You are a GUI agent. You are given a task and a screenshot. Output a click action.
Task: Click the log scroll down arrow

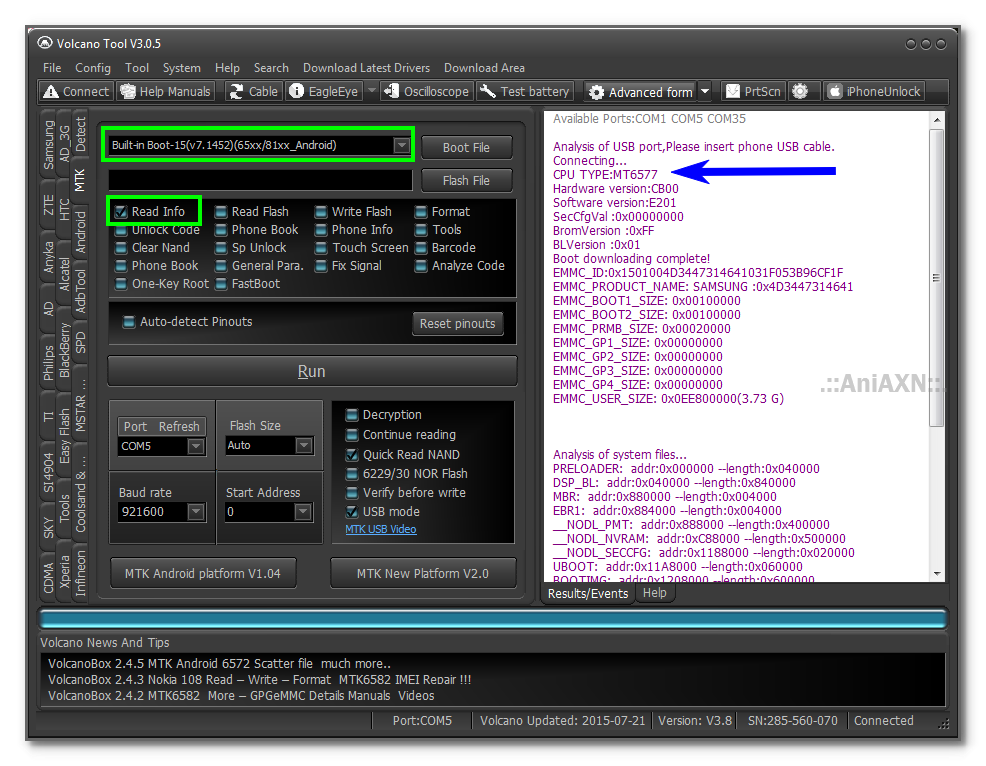tap(937, 574)
